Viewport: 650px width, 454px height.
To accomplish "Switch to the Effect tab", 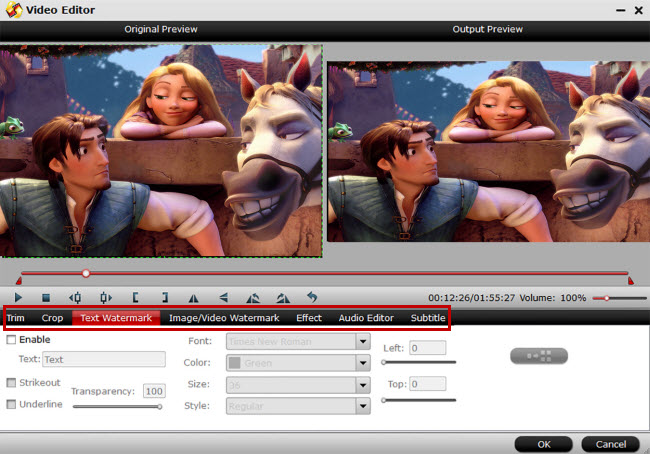I will [309, 318].
